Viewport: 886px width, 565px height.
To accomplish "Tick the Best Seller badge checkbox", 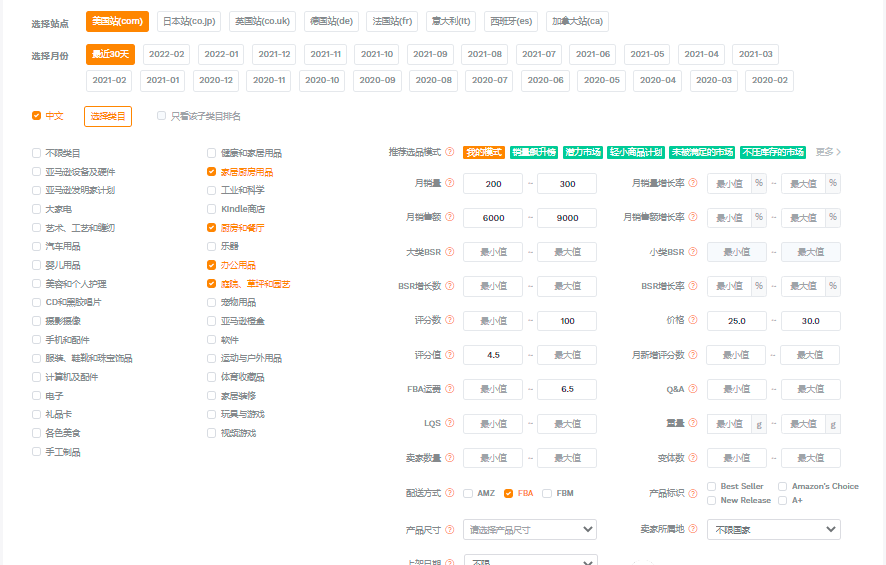I will 711,486.
